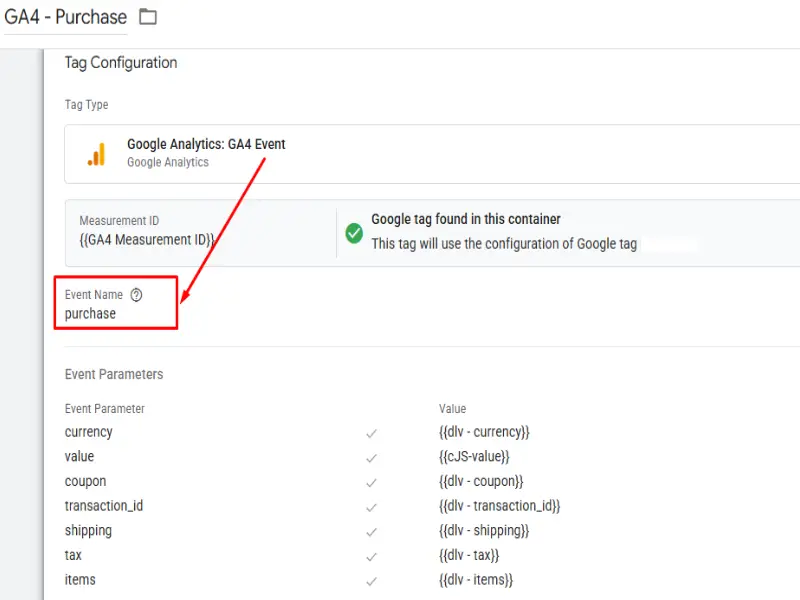800x600 pixels.
Task: Select the {{dlv - transaction_id}} value
Action: pos(499,506)
